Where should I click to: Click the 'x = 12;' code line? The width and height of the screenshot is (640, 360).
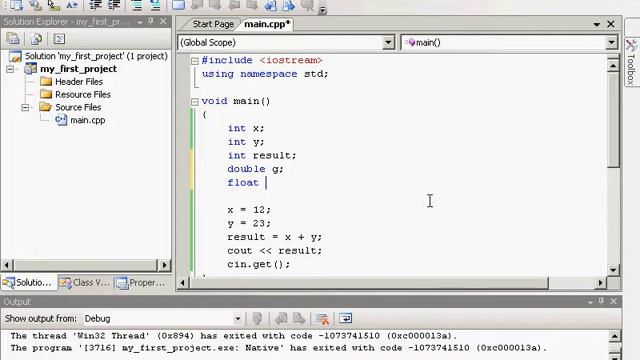249,210
